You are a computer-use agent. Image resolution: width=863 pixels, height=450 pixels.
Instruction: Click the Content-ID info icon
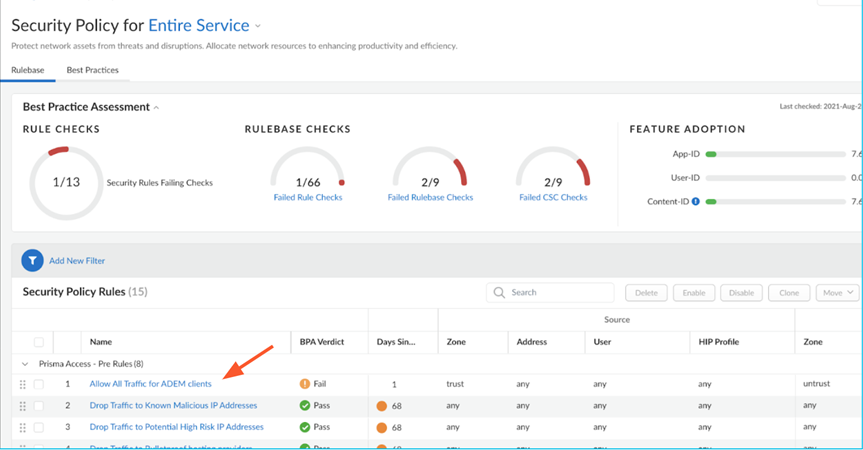(x=695, y=202)
